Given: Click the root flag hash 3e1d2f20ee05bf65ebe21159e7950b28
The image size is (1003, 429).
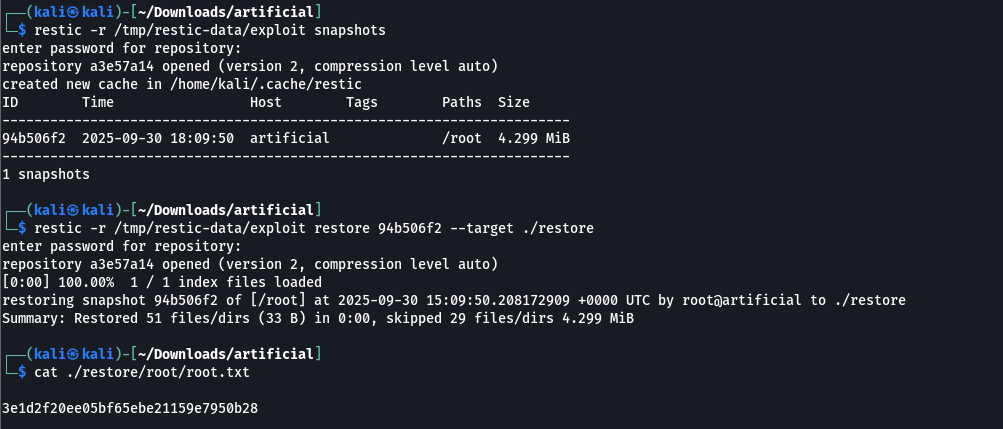Looking at the screenshot, I should tap(130, 408).
